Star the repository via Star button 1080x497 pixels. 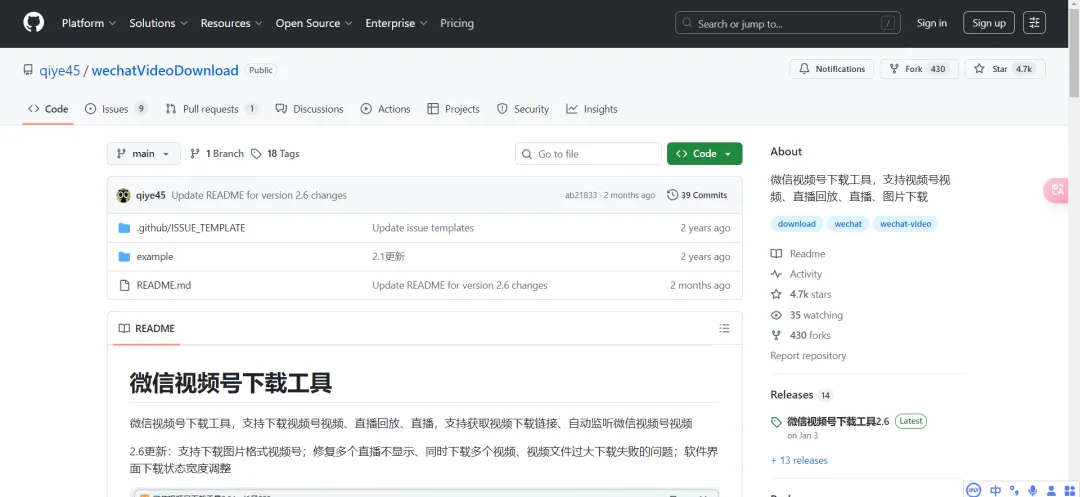pyautogui.click(x=1005, y=69)
